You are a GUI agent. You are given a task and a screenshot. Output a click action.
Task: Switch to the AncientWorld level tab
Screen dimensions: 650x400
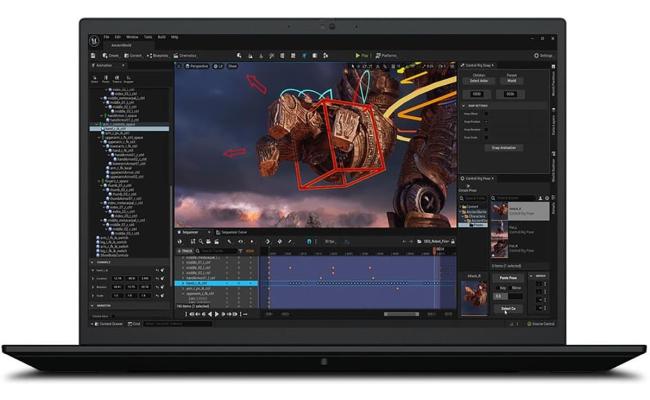[x=121, y=45]
